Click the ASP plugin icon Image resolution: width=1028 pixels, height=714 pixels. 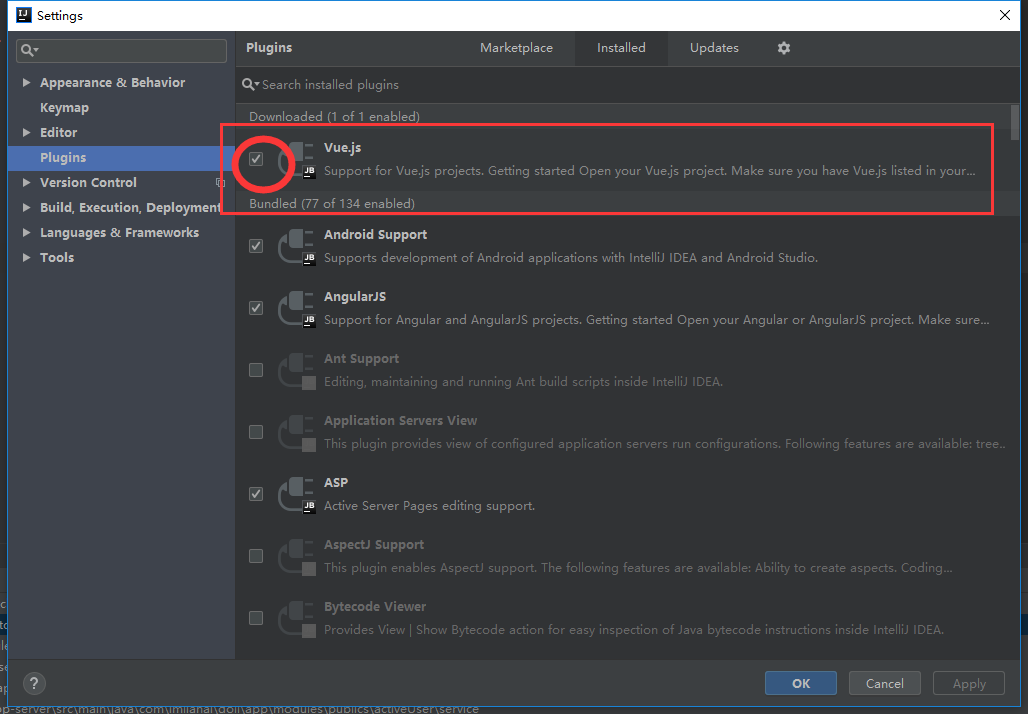(297, 494)
